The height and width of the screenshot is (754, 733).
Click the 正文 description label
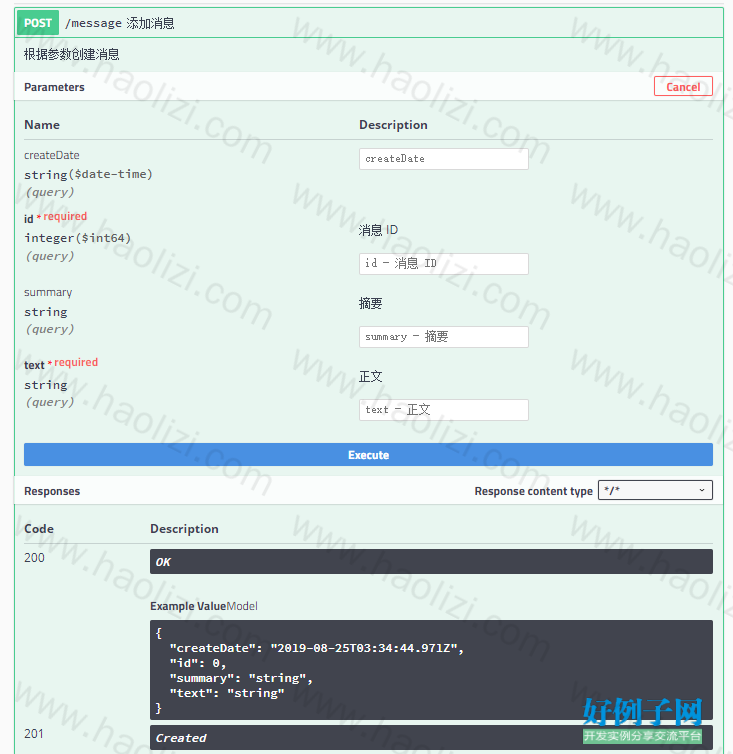(x=370, y=376)
